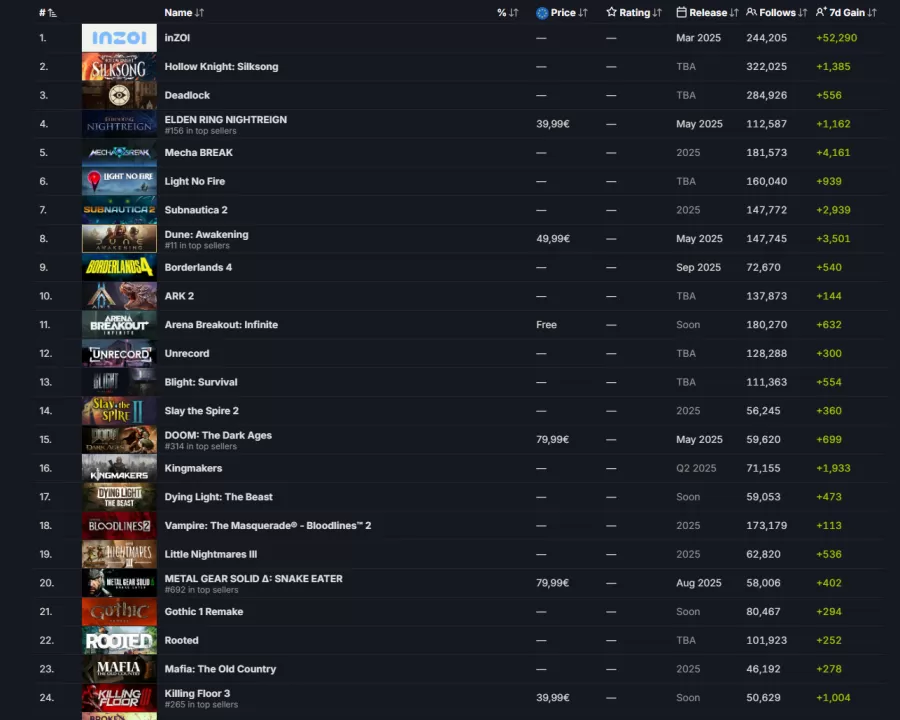Open the Arena Breakout thumbnail
The height and width of the screenshot is (720, 900).
pos(119,325)
